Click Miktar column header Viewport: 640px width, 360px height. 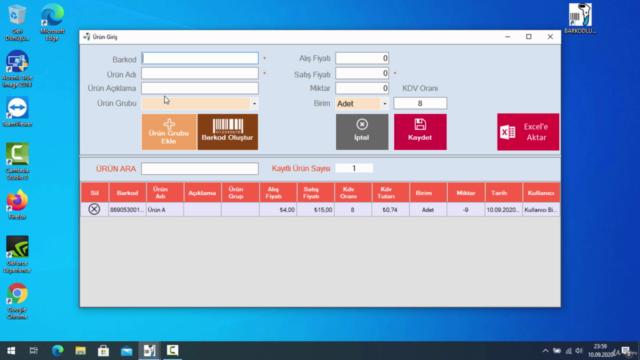(x=466, y=193)
